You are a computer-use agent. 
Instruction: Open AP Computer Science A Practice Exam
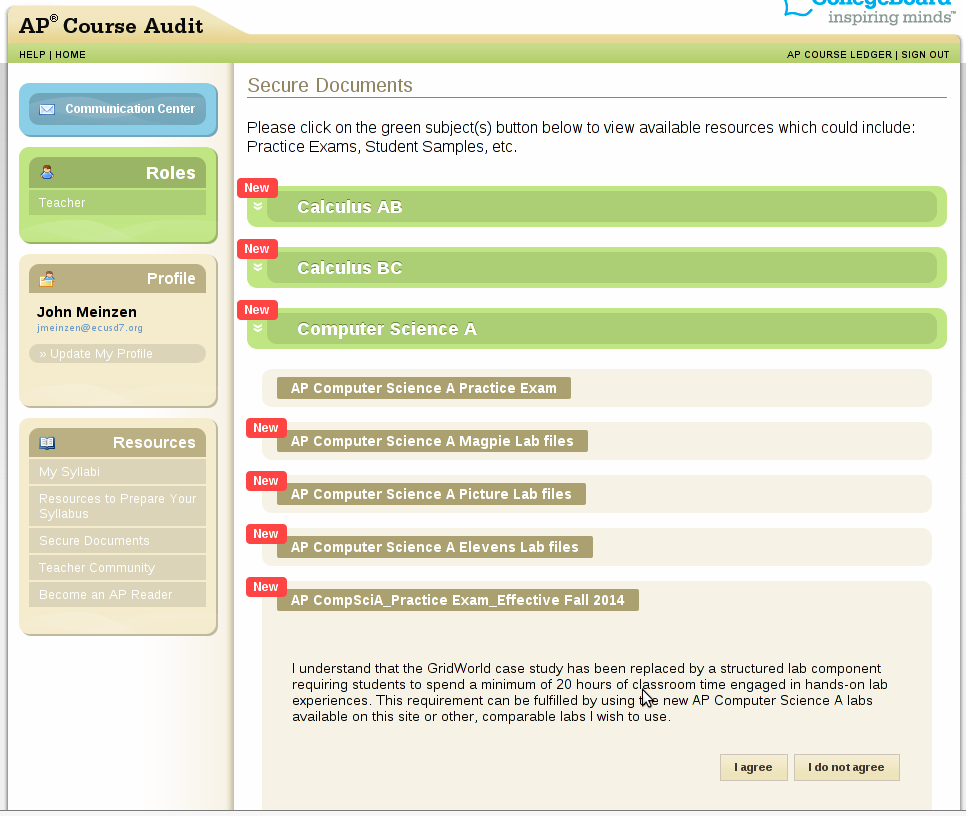click(x=423, y=388)
